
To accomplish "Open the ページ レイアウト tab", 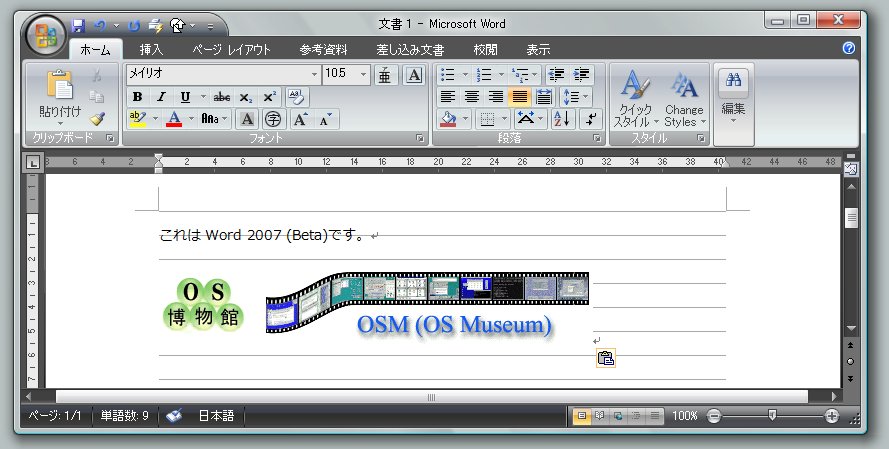I will [x=231, y=50].
